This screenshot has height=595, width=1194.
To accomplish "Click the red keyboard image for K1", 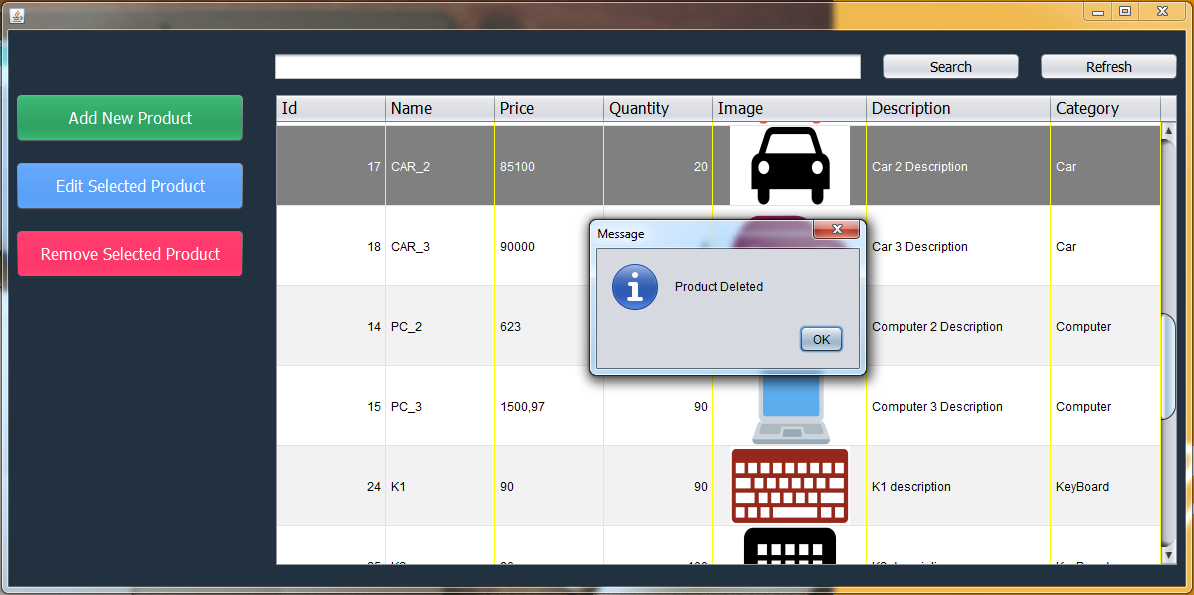I will coord(789,486).
